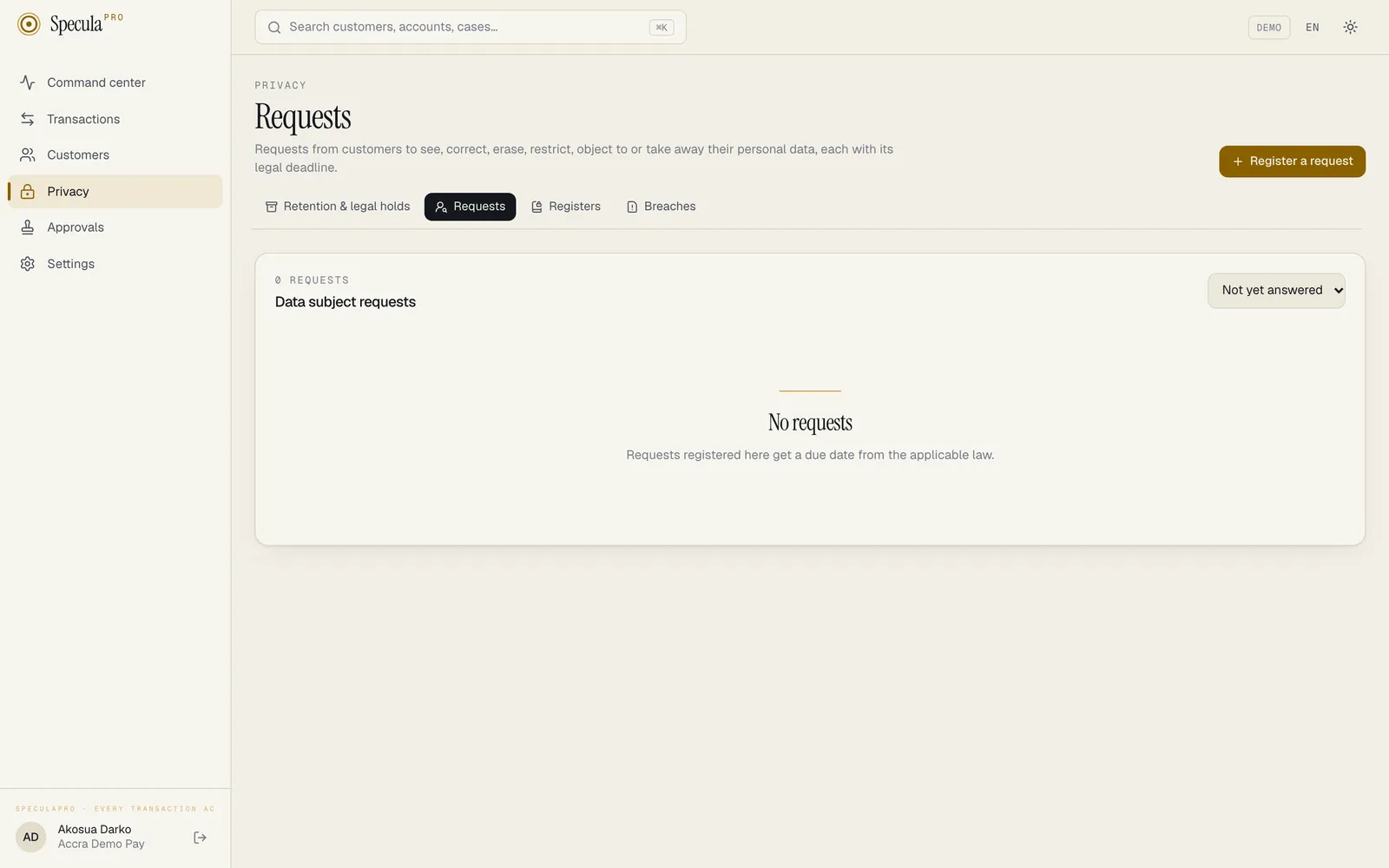Image resolution: width=1389 pixels, height=868 pixels.
Task: Change language using the EN button
Action: [1312, 28]
